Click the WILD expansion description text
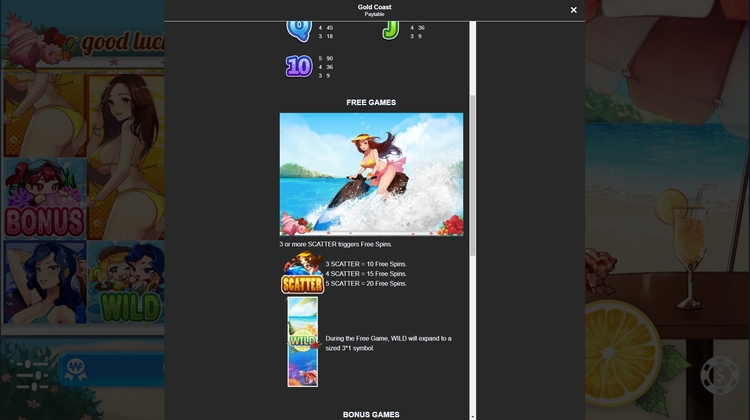750x420 pixels. point(388,343)
